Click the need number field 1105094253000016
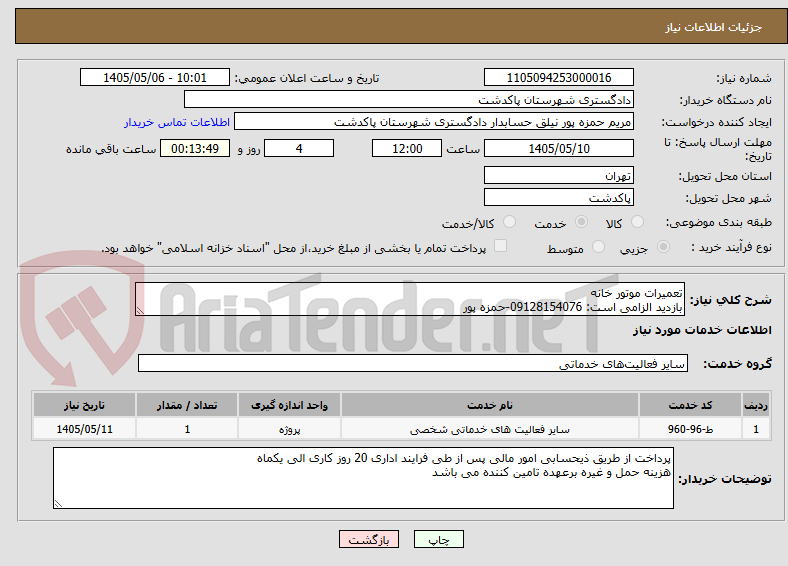The image size is (788, 566). pyautogui.click(x=559, y=77)
